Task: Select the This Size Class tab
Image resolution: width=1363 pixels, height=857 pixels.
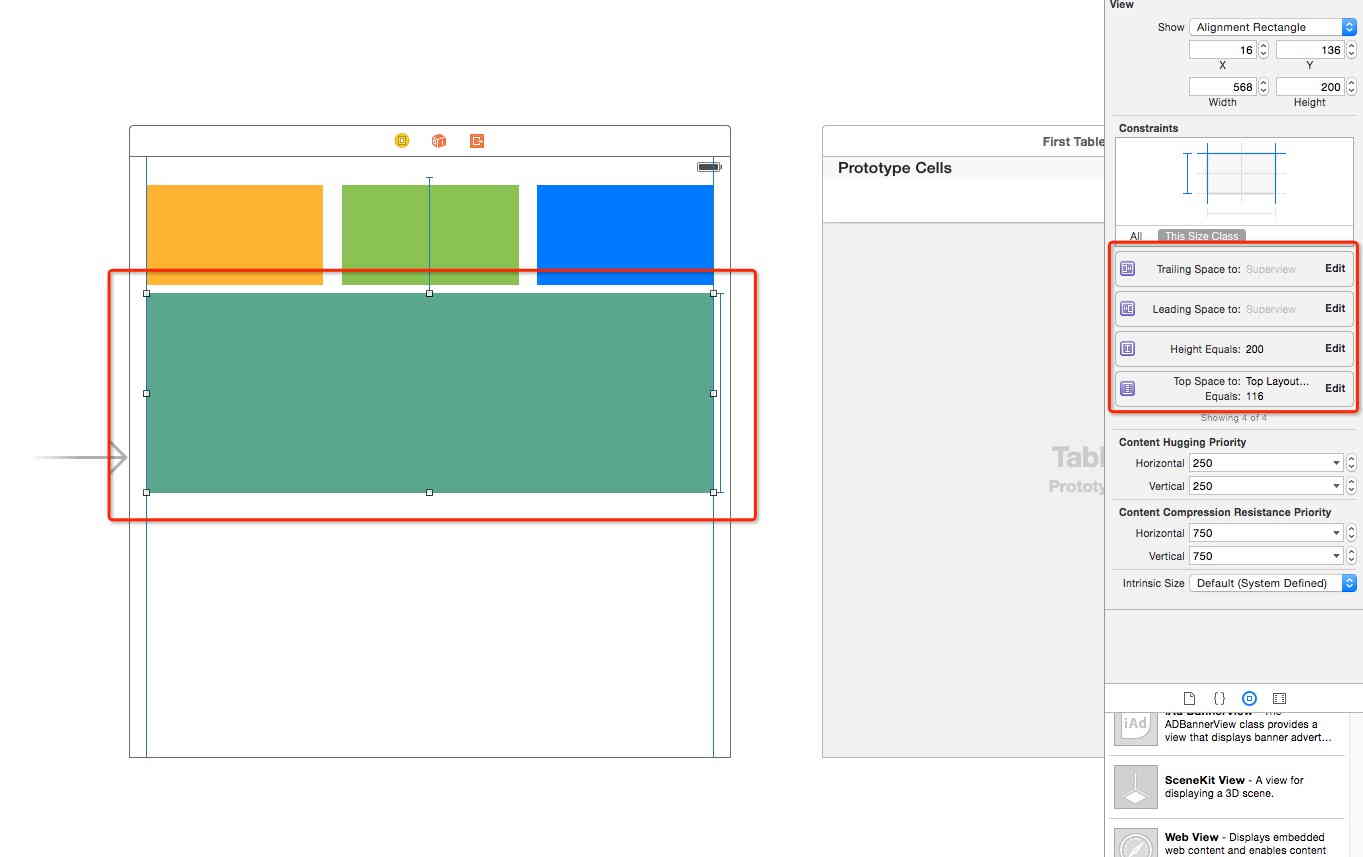Action: (1201, 236)
